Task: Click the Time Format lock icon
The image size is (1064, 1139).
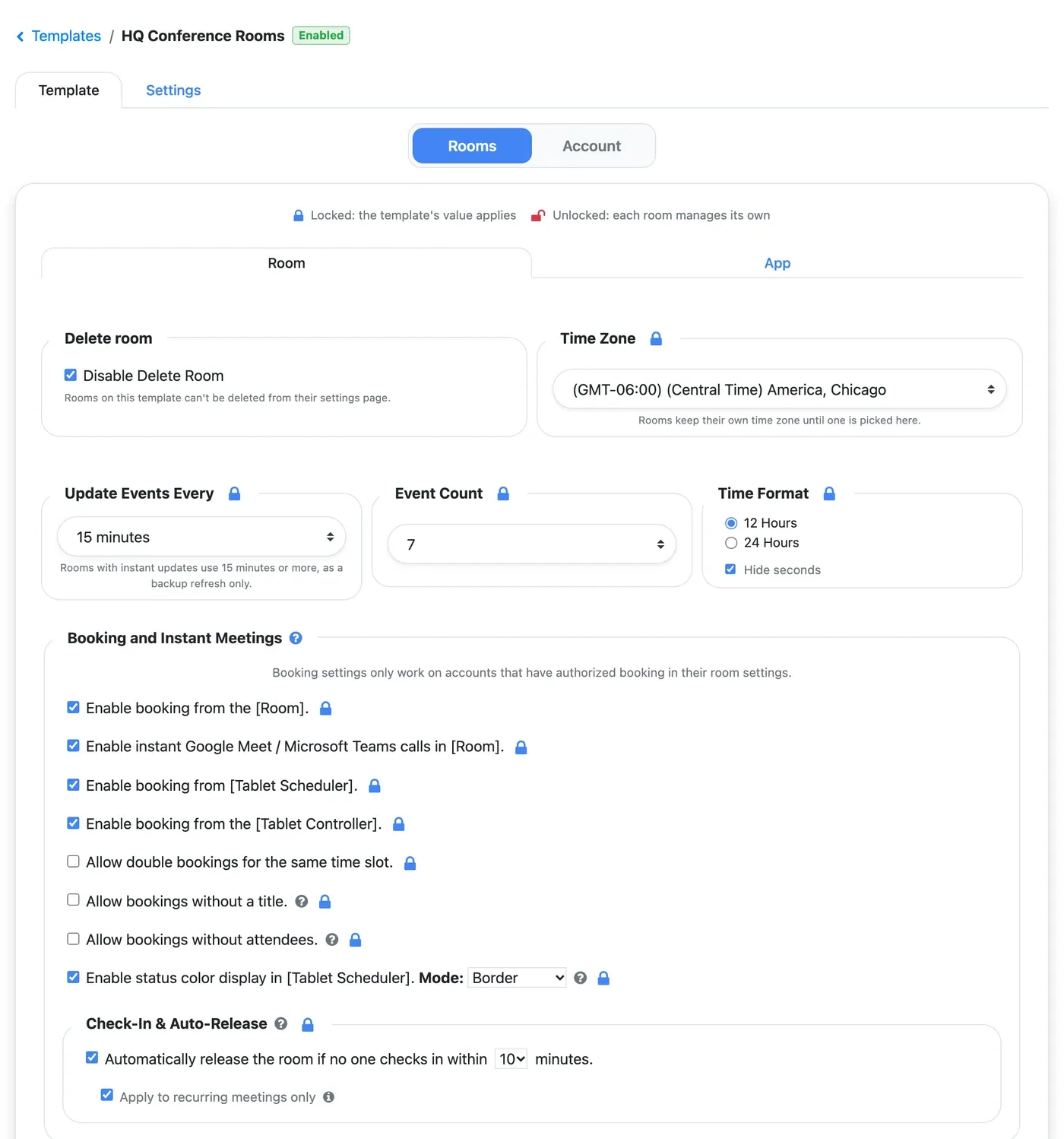Action: (x=829, y=493)
